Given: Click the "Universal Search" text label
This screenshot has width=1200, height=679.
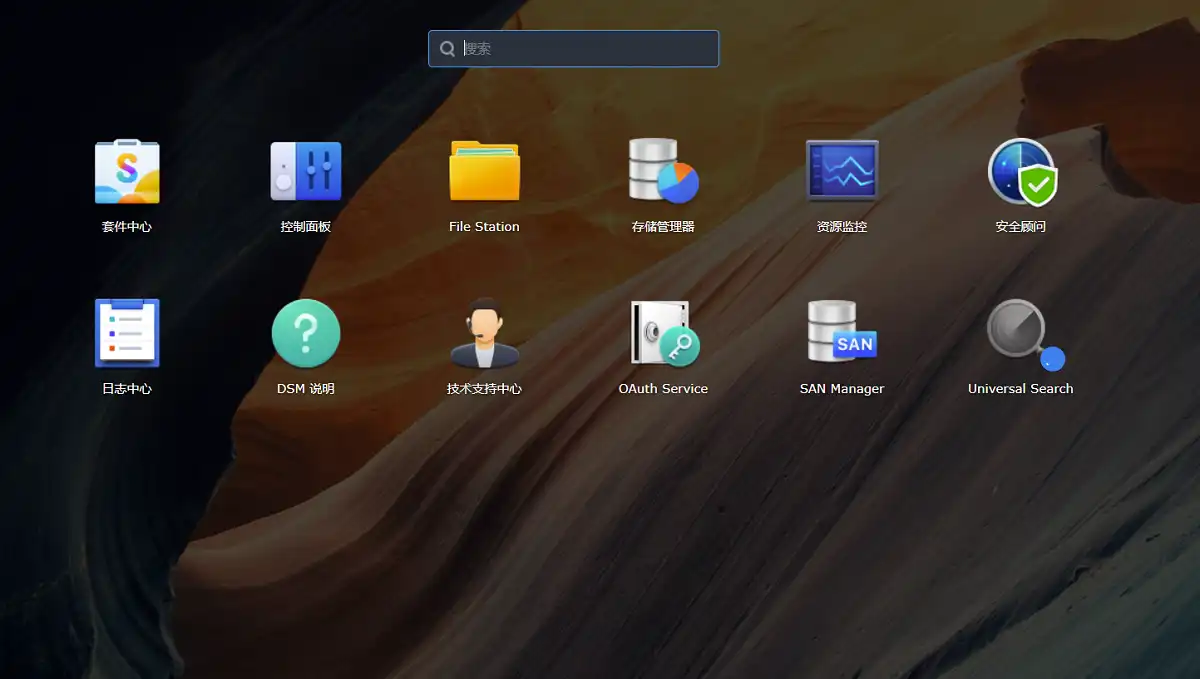Looking at the screenshot, I should pos(1020,389).
